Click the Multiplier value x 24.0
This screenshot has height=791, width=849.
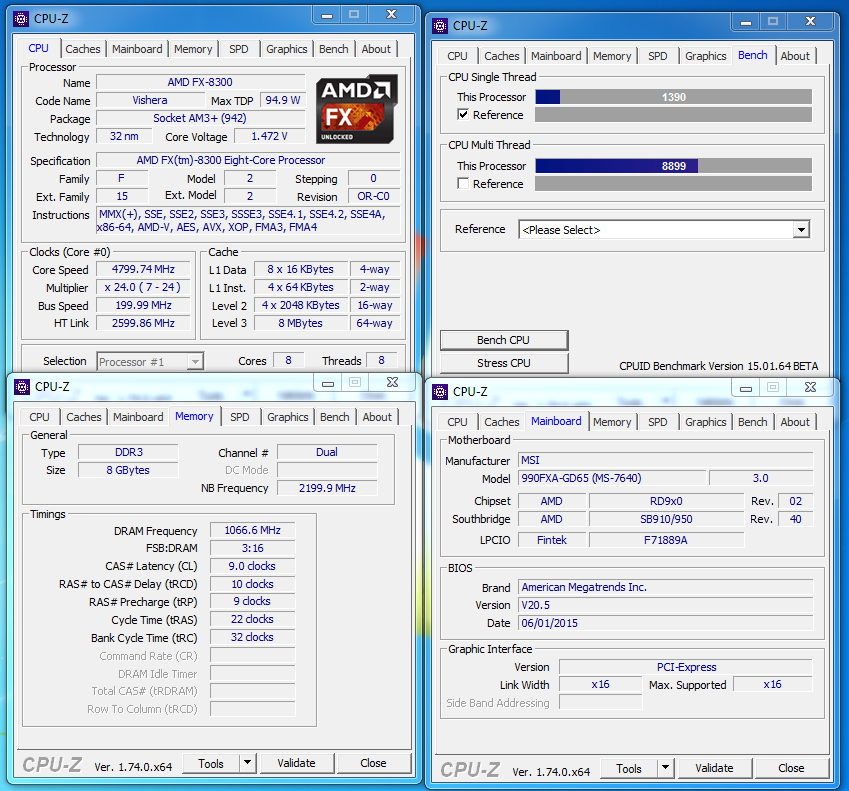point(143,287)
